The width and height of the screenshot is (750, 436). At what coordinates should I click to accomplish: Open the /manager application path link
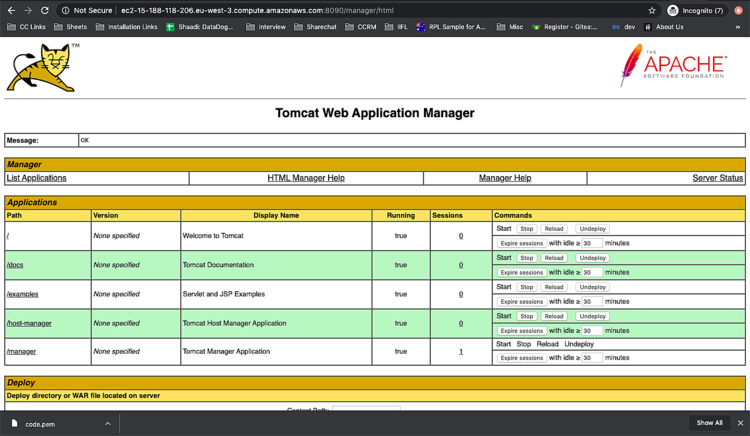click(21, 352)
